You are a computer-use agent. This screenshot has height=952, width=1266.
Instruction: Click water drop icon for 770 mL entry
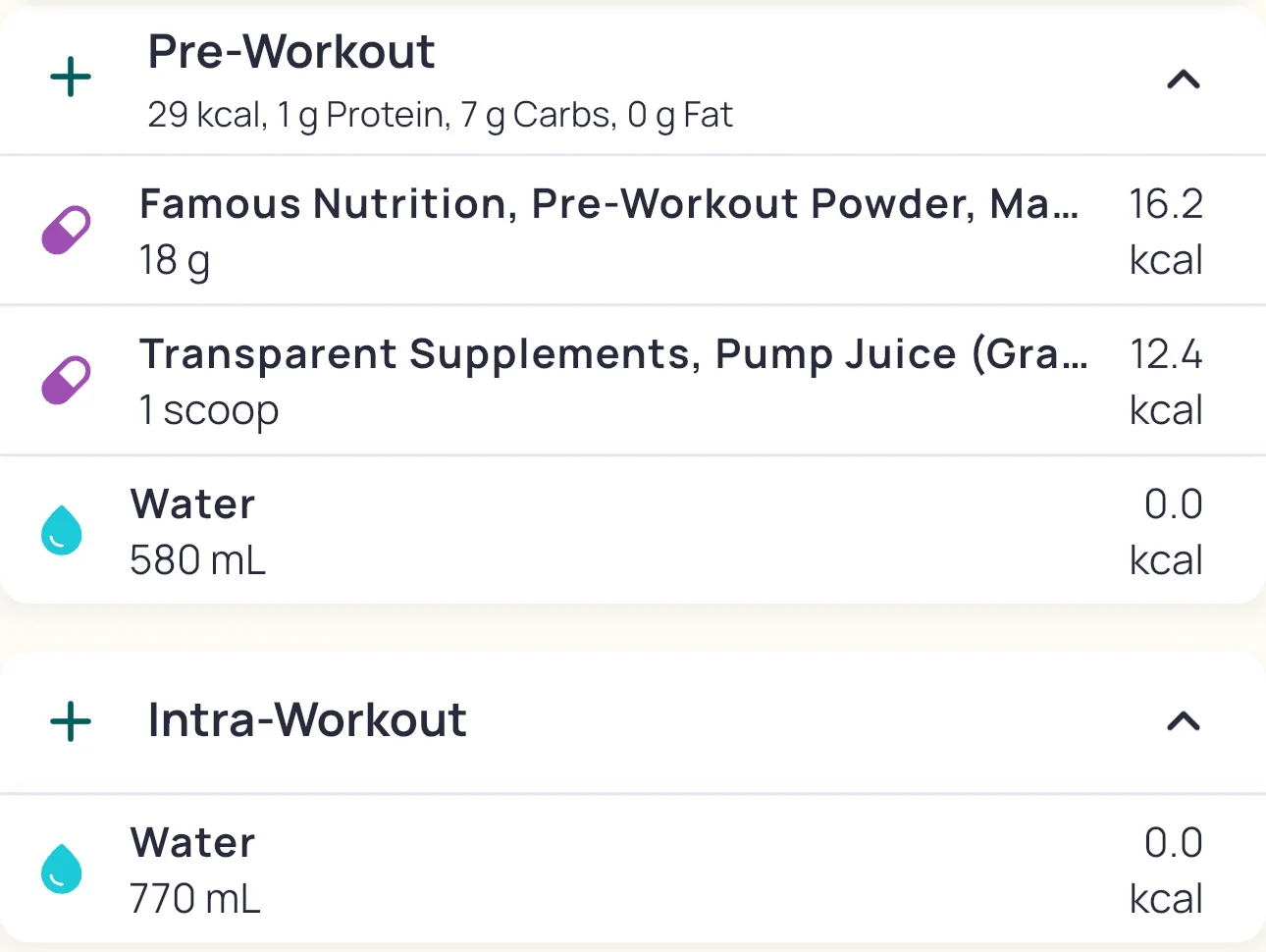(x=62, y=870)
